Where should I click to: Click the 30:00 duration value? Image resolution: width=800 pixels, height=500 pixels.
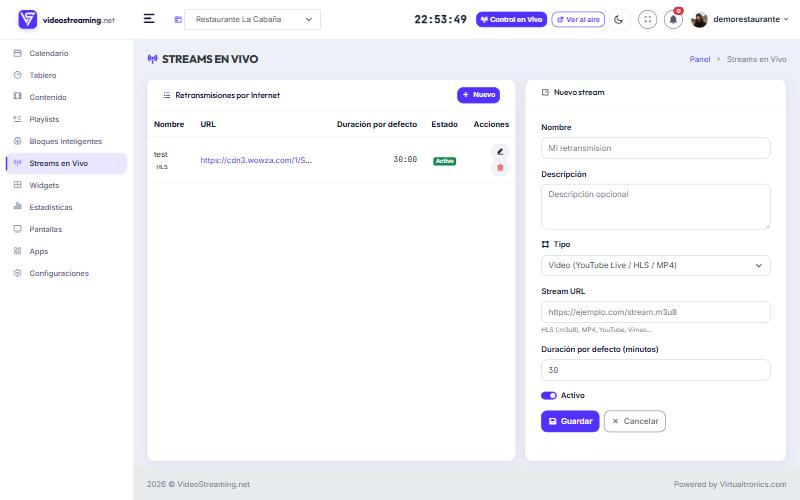coord(405,159)
